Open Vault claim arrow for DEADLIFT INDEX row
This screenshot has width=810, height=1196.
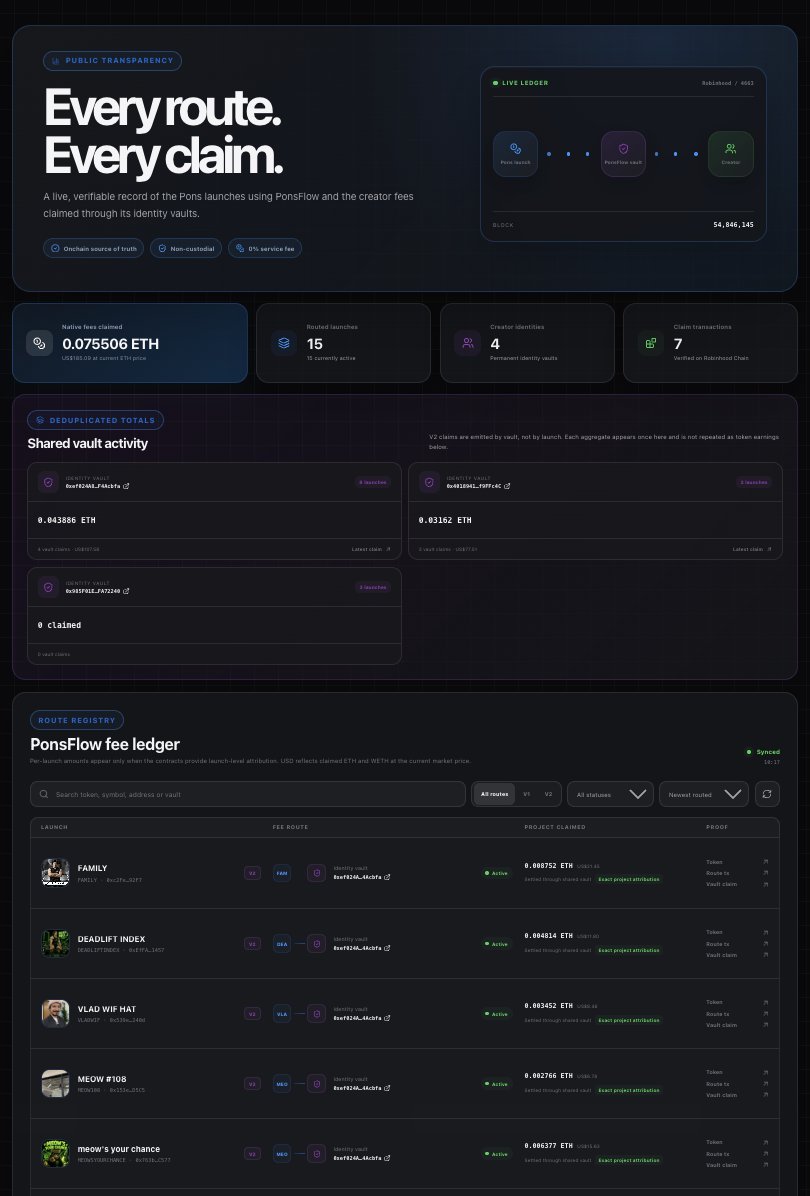[766, 955]
